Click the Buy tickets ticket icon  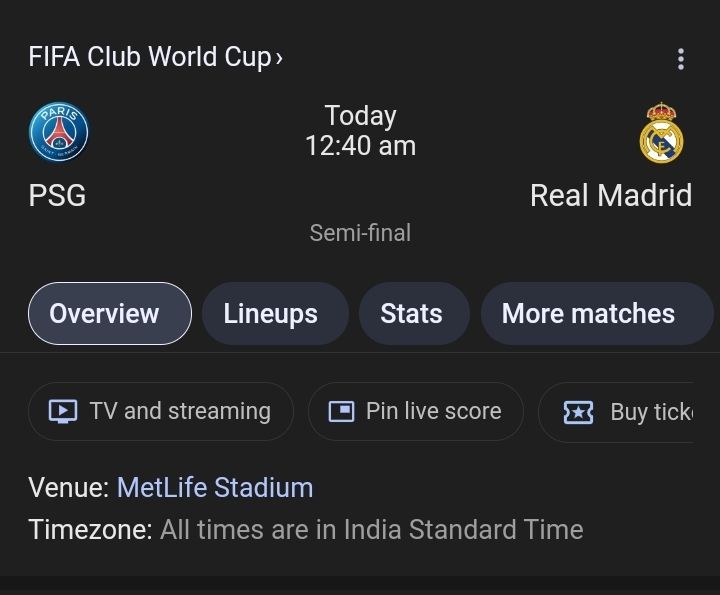(x=578, y=412)
